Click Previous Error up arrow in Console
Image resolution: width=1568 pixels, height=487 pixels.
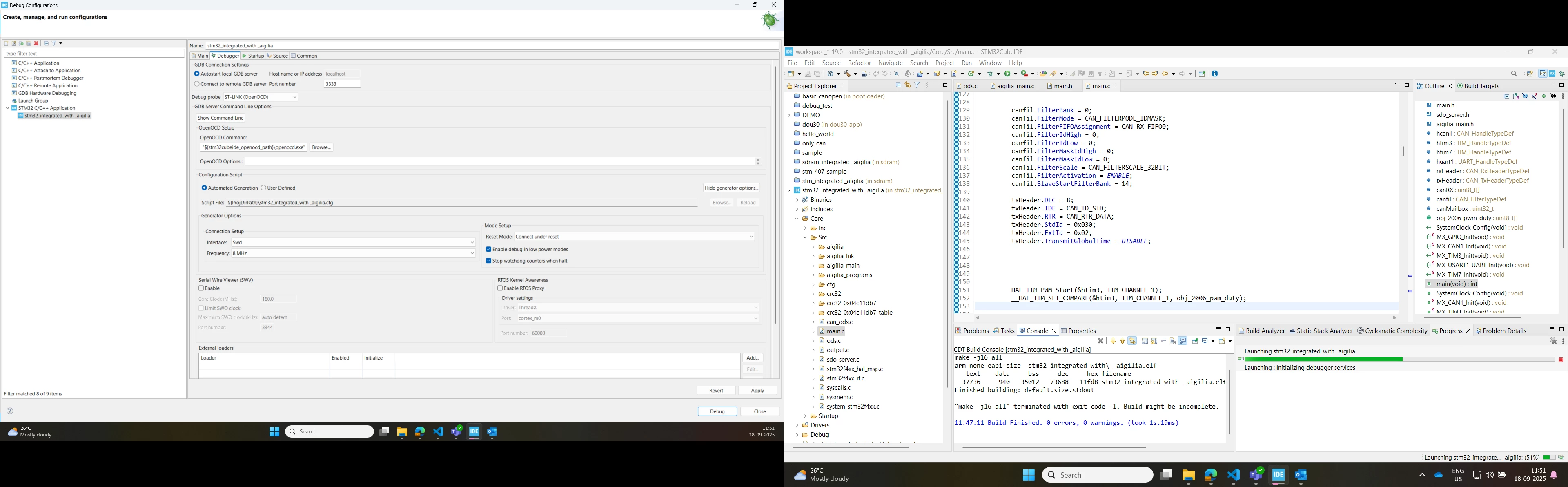1123,341
